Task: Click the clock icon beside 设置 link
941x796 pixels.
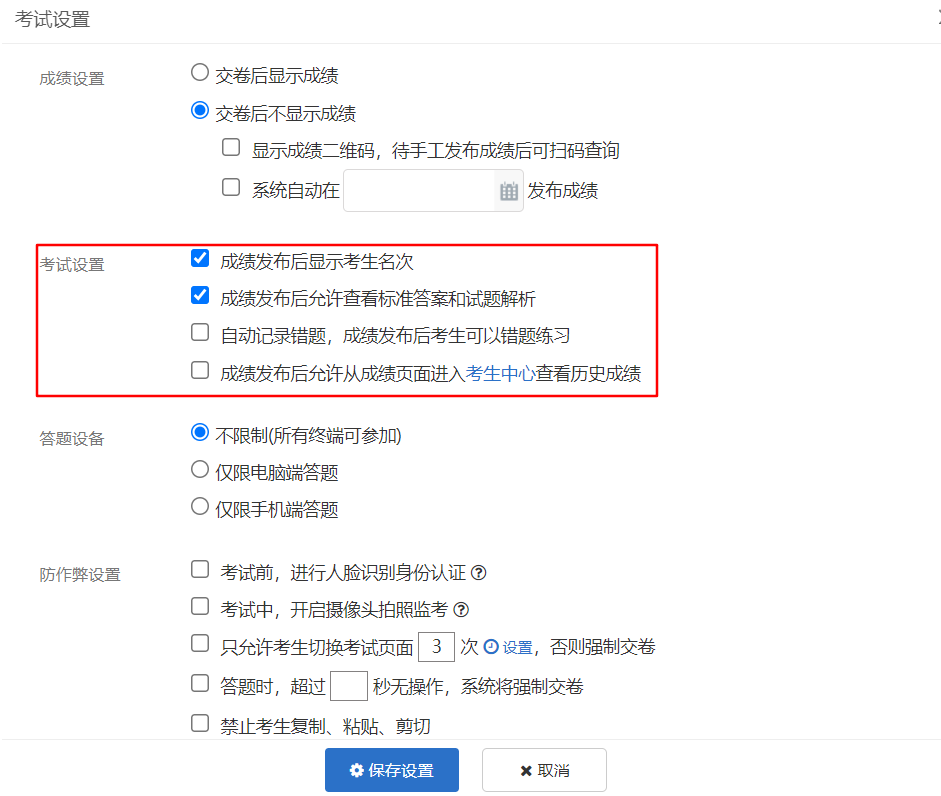Action: point(492,647)
